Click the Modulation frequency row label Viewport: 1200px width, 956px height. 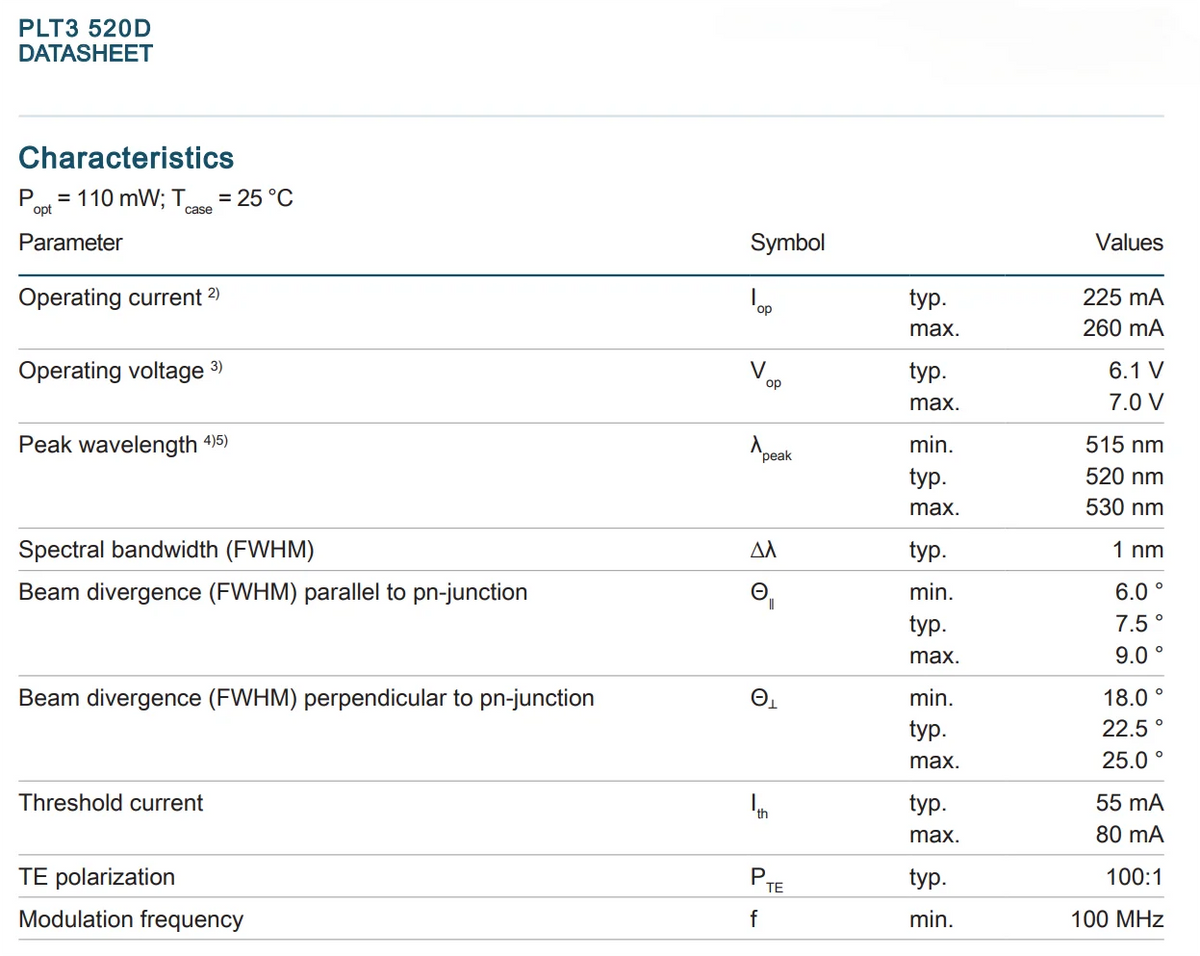[x=131, y=920]
